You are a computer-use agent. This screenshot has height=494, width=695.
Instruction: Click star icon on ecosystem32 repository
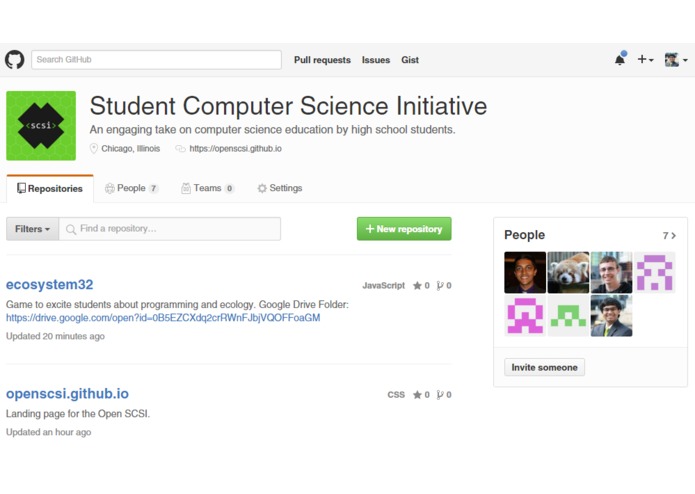pyautogui.click(x=418, y=286)
